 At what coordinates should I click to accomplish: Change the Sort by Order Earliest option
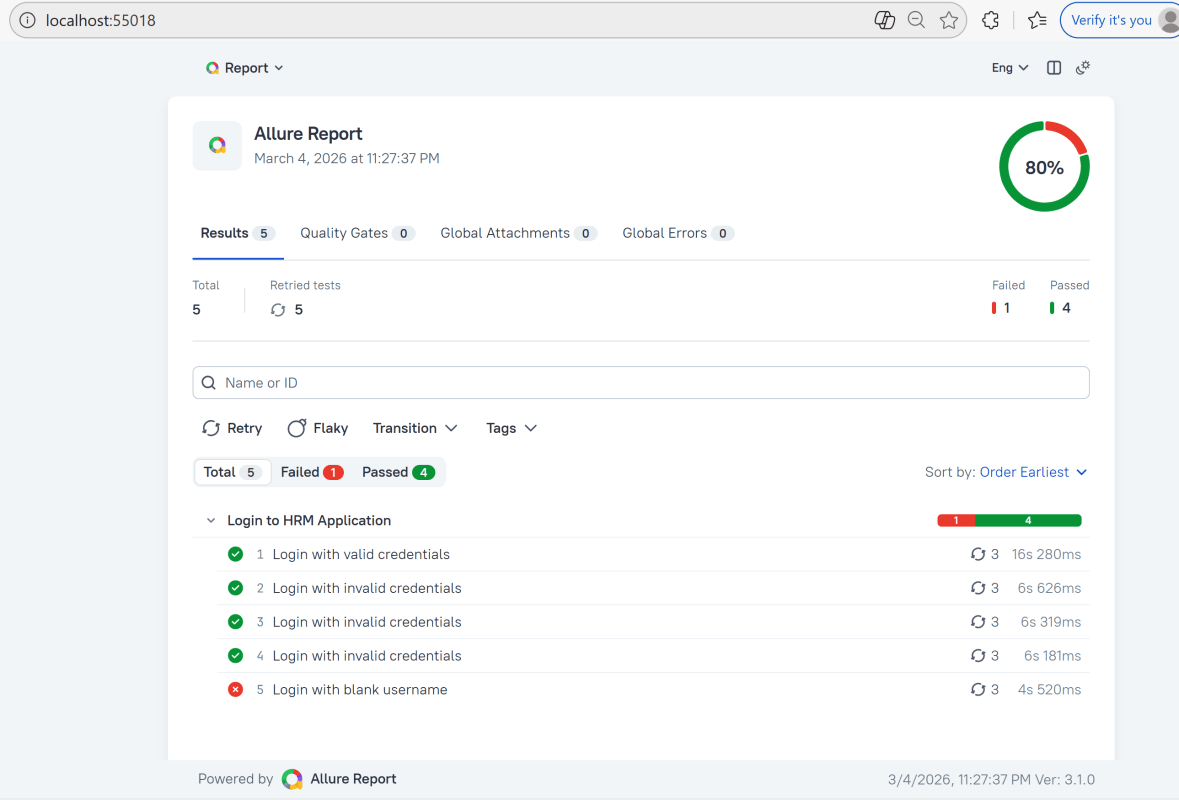(x=1032, y=472)
